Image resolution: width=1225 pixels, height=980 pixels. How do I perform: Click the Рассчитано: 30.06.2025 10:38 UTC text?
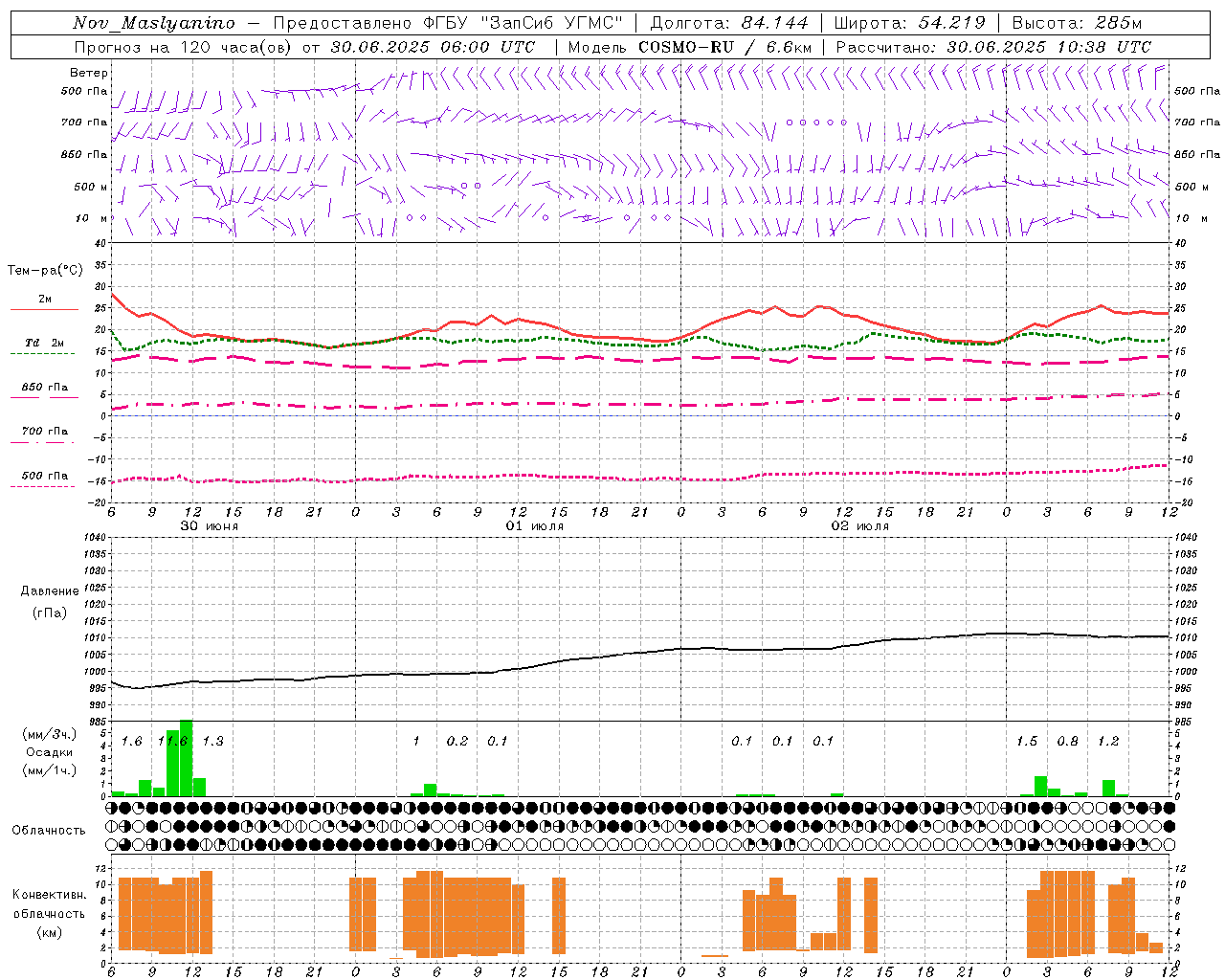coord(993,47)
